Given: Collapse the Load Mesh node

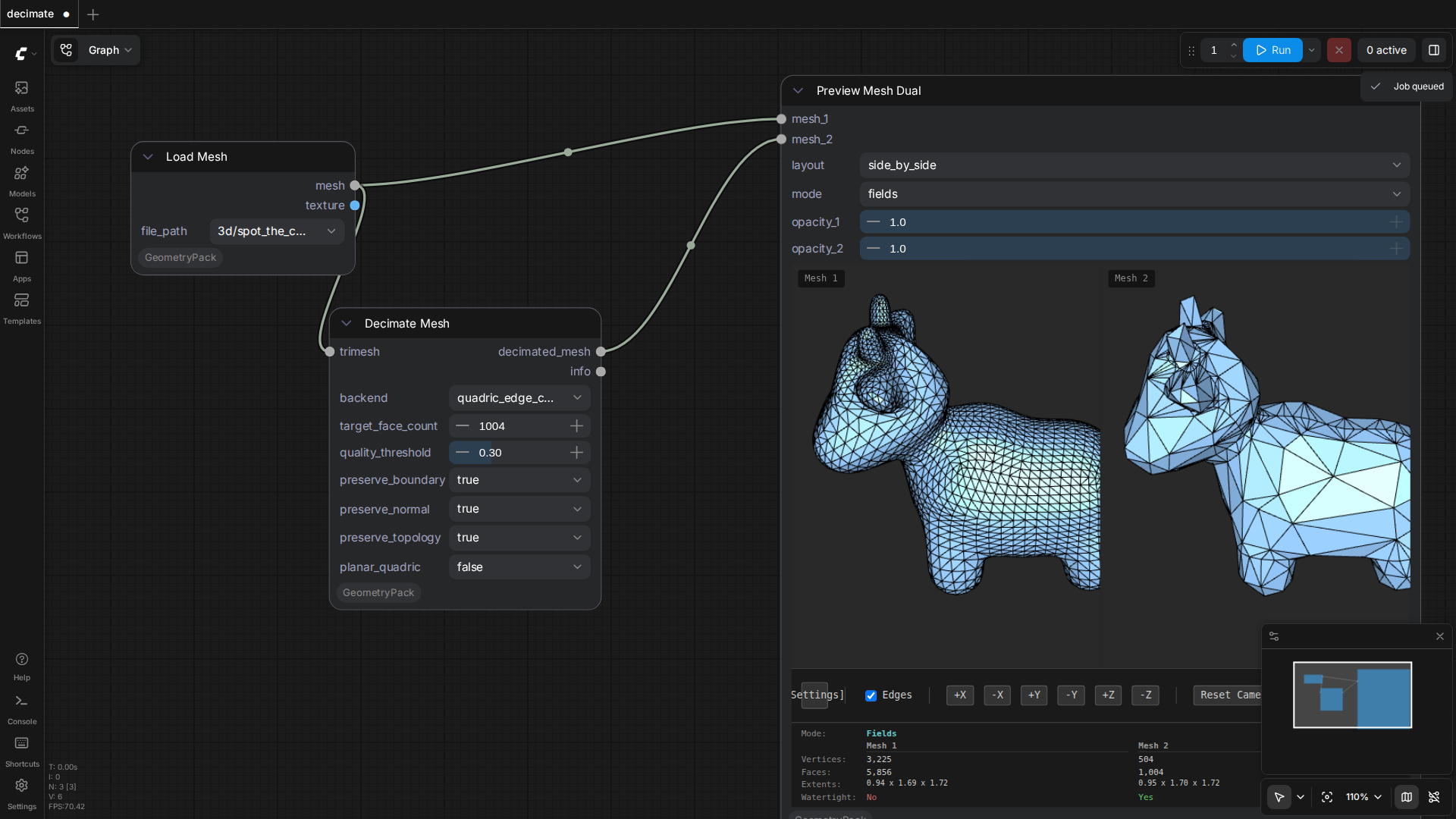Looking at the screenshot, I should 148,157.
